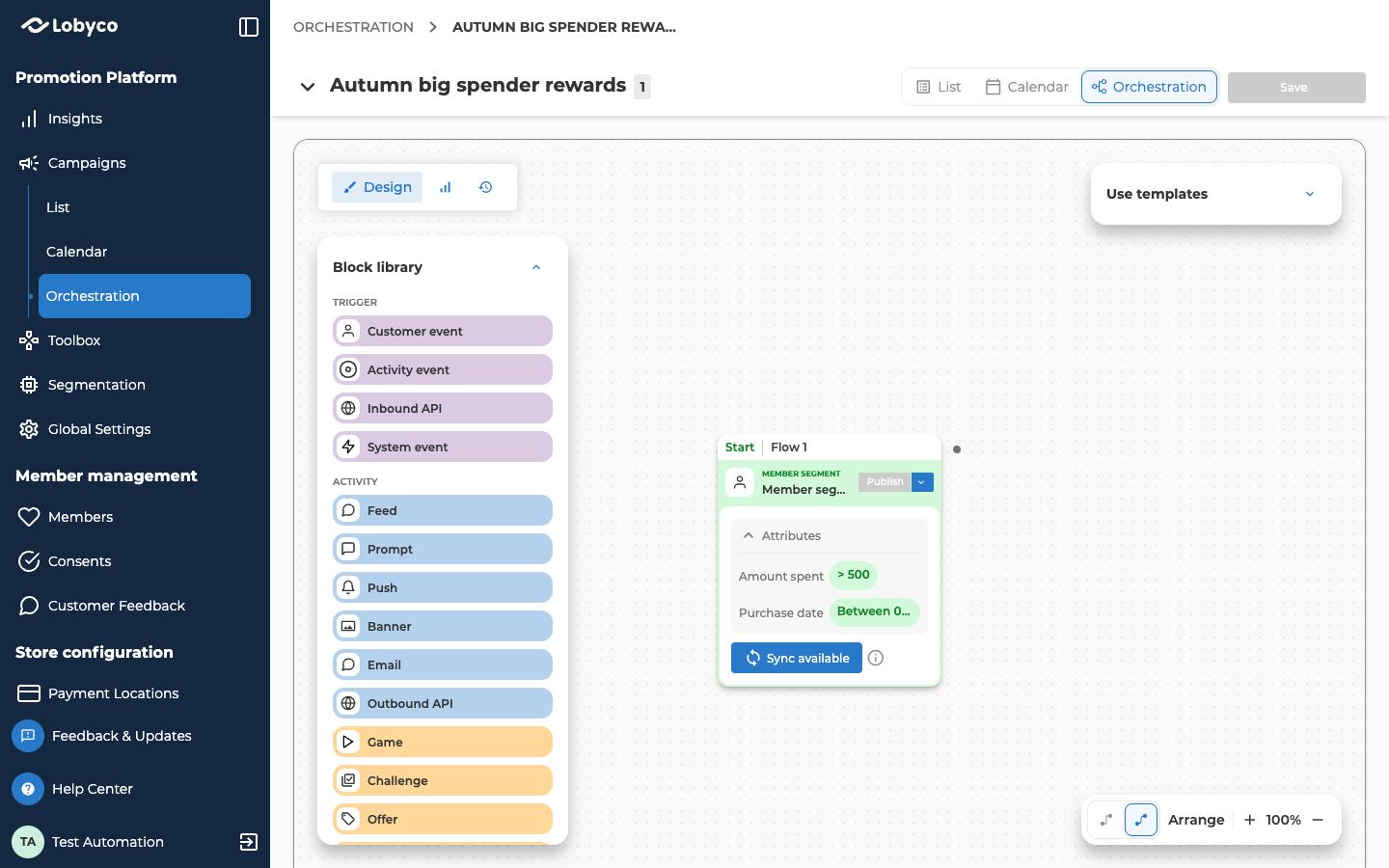Open the history clock icon

(486, 187)
